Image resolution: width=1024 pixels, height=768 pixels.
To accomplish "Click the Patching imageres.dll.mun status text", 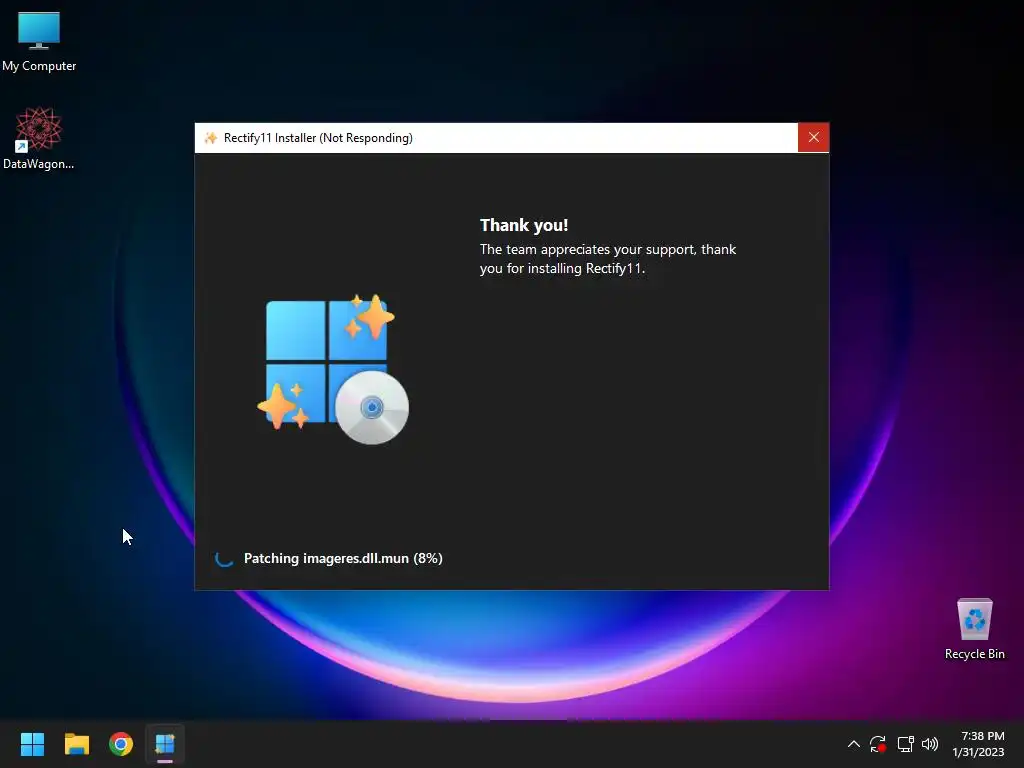I will pyautogui.click(x=343, y=558).
